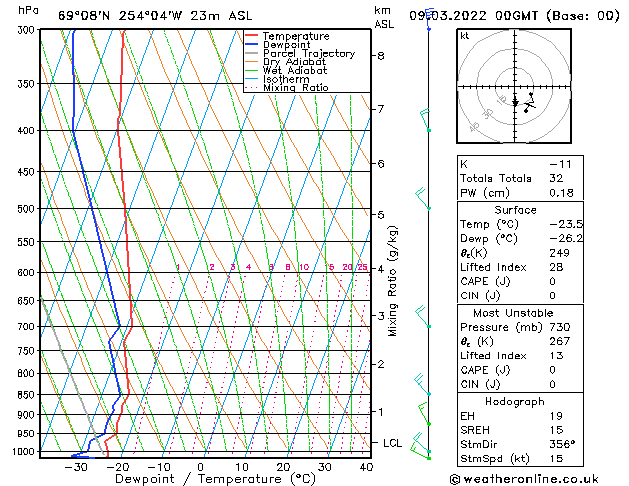
Task: Click the 40 temperature axis label
Action: (x=366, y=467)
